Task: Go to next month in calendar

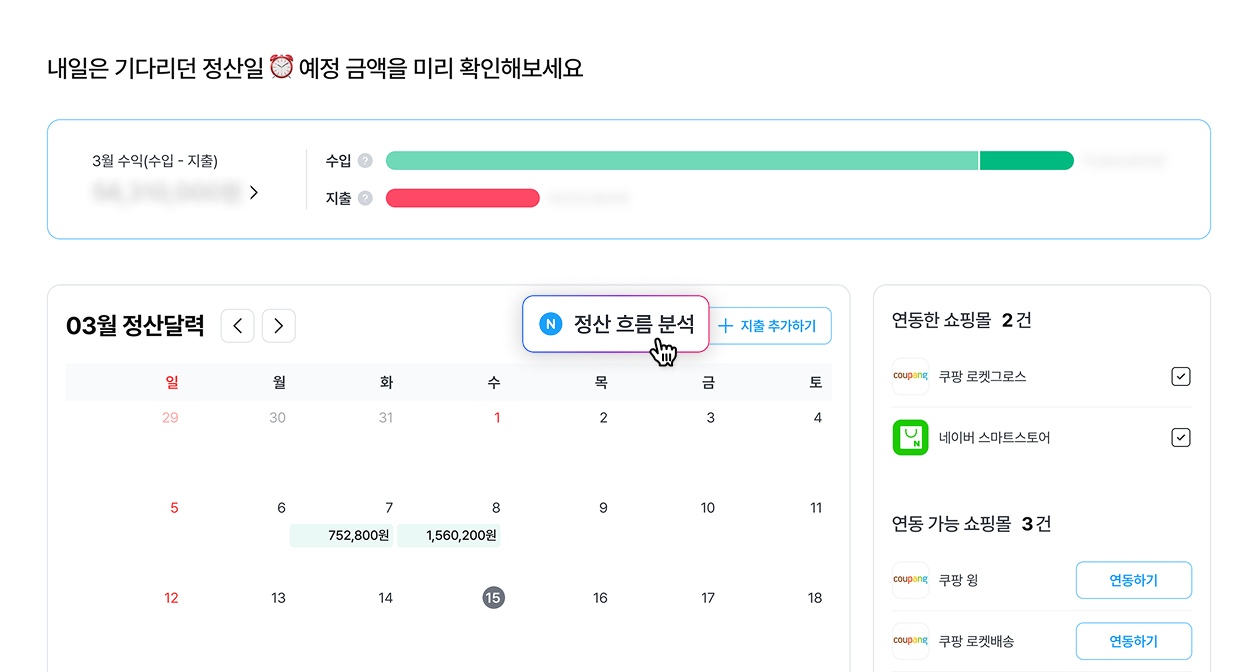Action: 279,326
